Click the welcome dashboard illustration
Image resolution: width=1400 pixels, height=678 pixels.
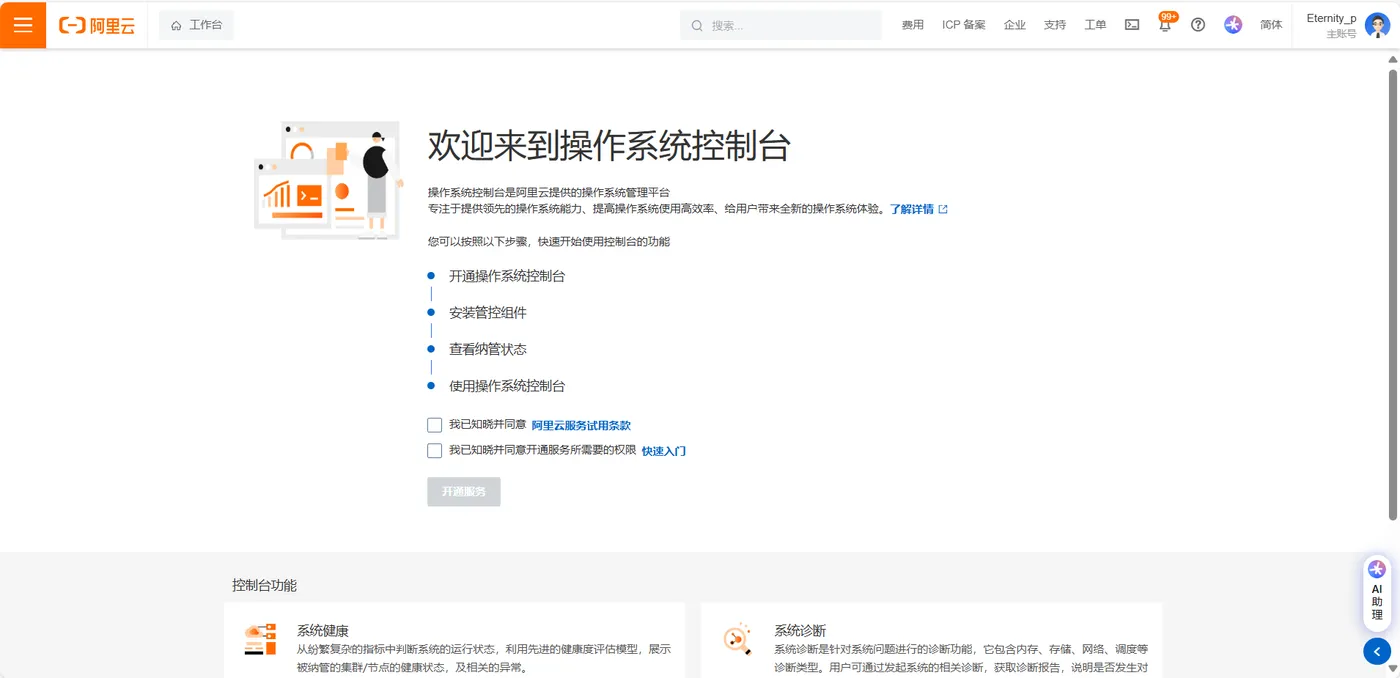(328, 180)
